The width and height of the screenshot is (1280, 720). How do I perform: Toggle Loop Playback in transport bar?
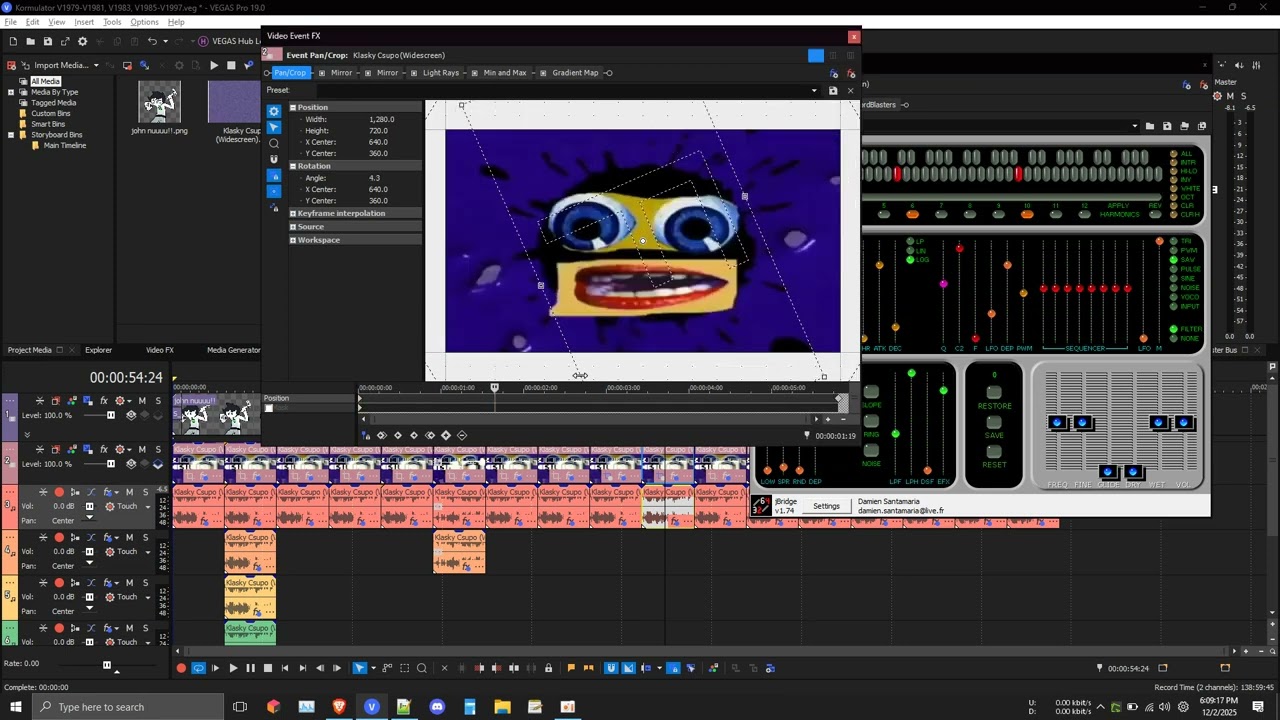click(x=198, y=668)
